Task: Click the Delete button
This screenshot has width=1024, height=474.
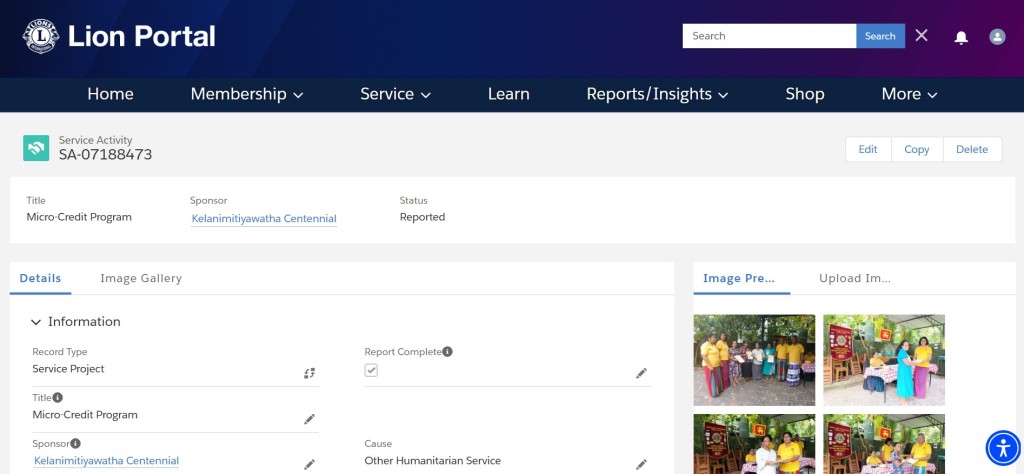Action: click(x=972, y=150)
